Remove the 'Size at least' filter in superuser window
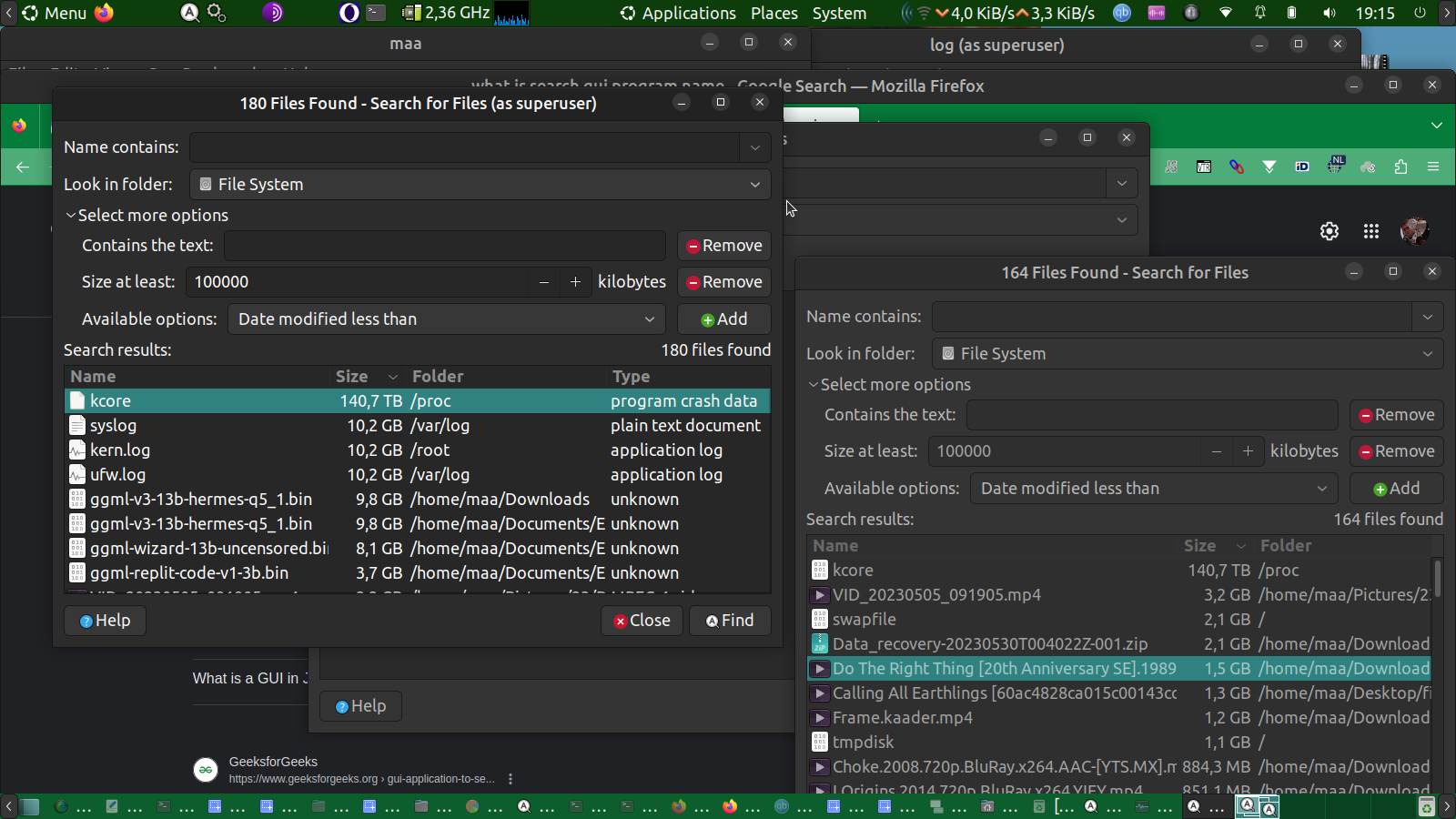 724,282
